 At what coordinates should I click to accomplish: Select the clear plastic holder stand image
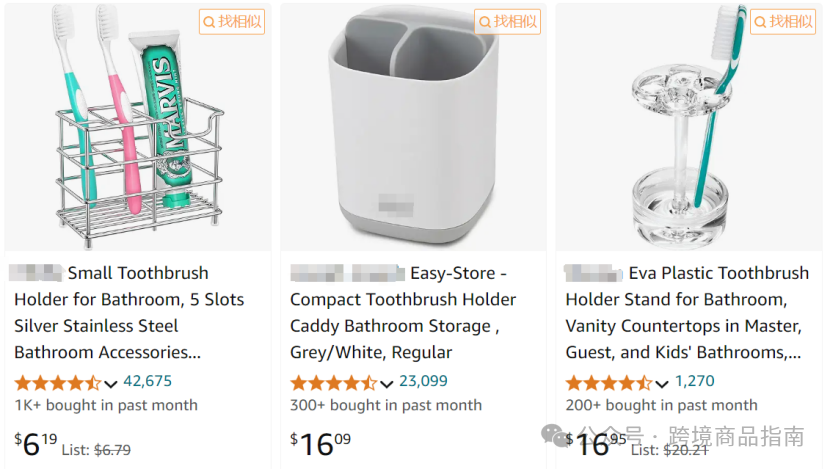pos(689,127)
